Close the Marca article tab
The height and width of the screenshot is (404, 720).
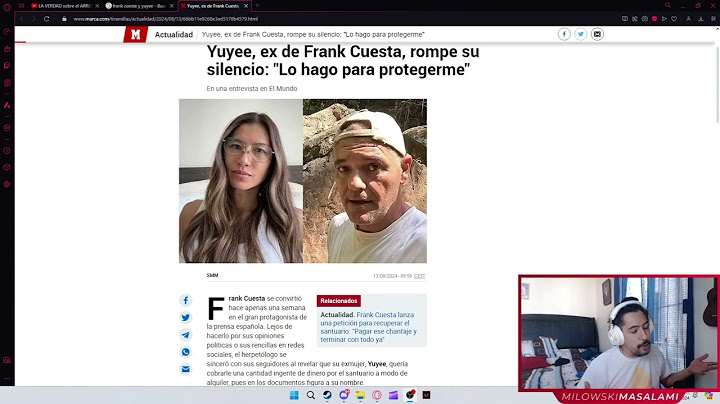click(x=246, y=6)
